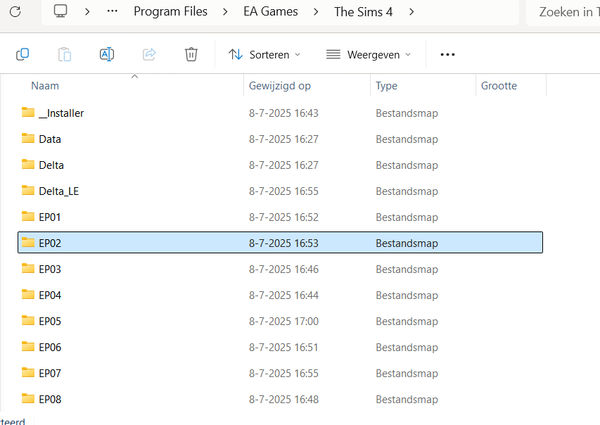Sort by the Grootte column header
This screenshot has width=600, height=425.
pos(499,86)
